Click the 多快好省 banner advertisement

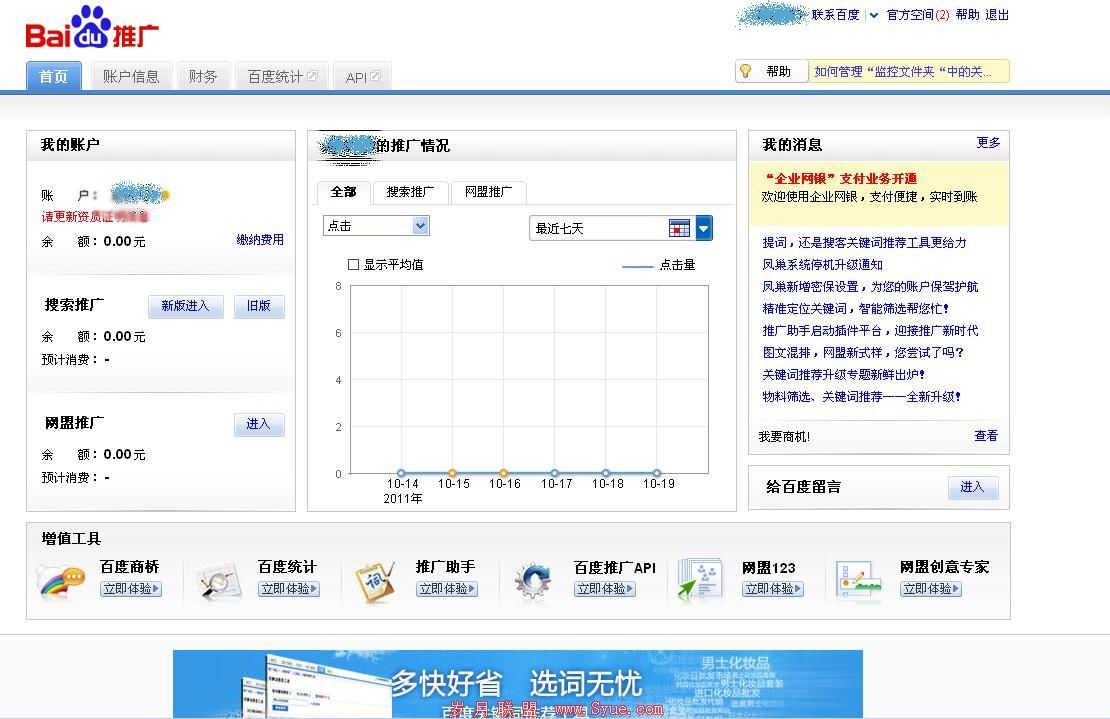(x=517, y=684)
